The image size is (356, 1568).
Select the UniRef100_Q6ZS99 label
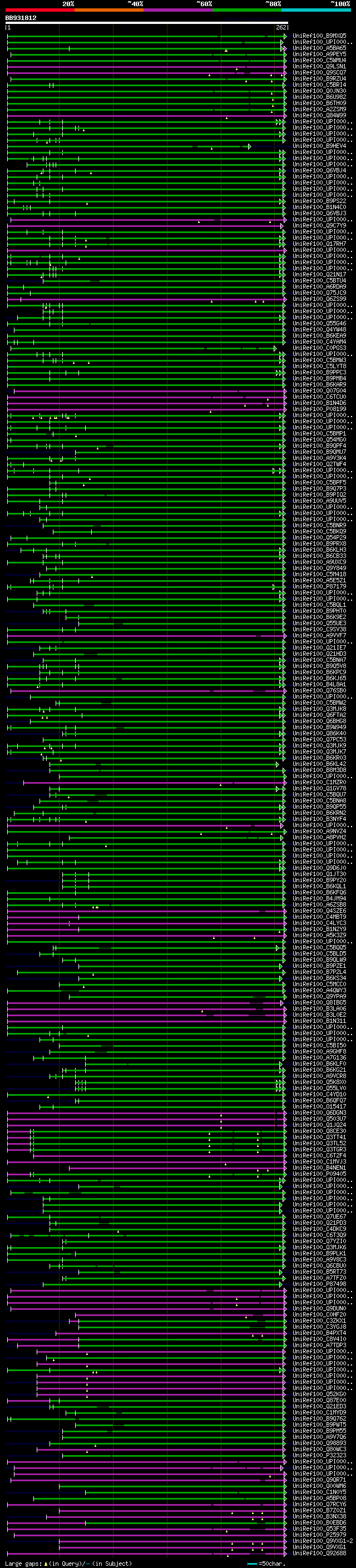319,299
